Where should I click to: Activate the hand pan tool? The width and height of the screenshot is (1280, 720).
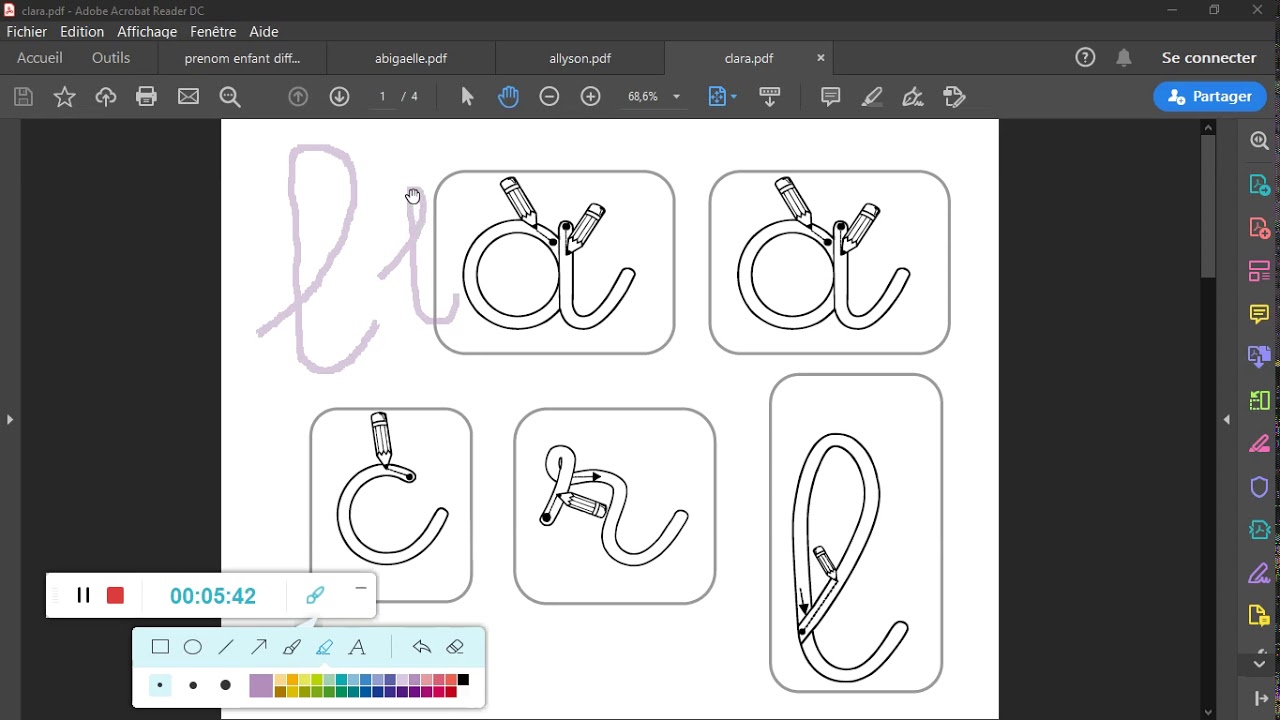[509, 97]
